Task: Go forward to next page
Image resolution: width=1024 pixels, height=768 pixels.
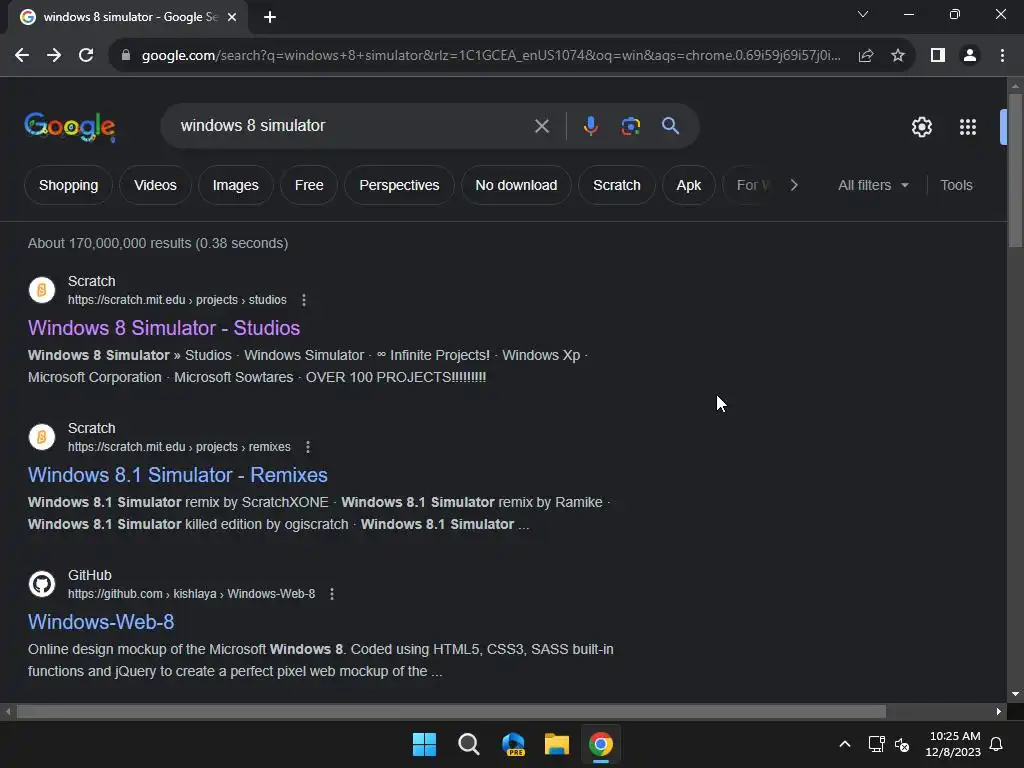Action: coord(54,56)
